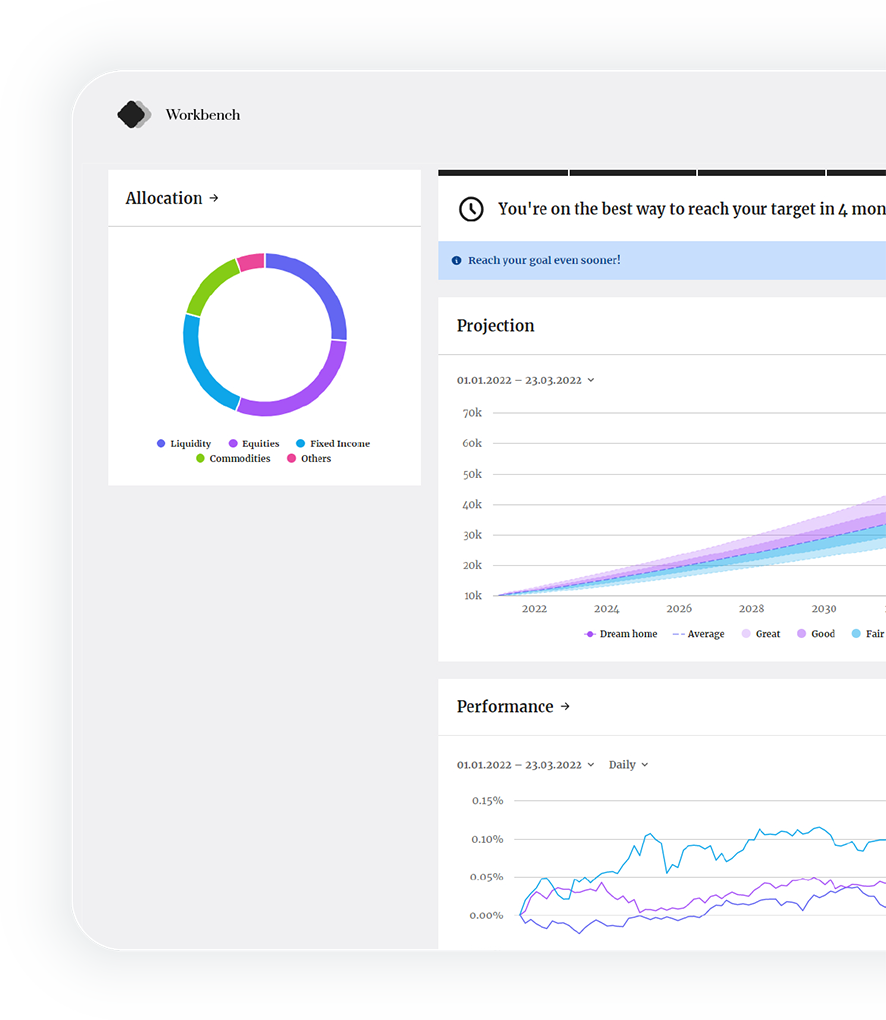This screenshot has height=1020, width=886.
Task: Click the 0.10% axis label in Performance chart
Action: pos(487,839)
